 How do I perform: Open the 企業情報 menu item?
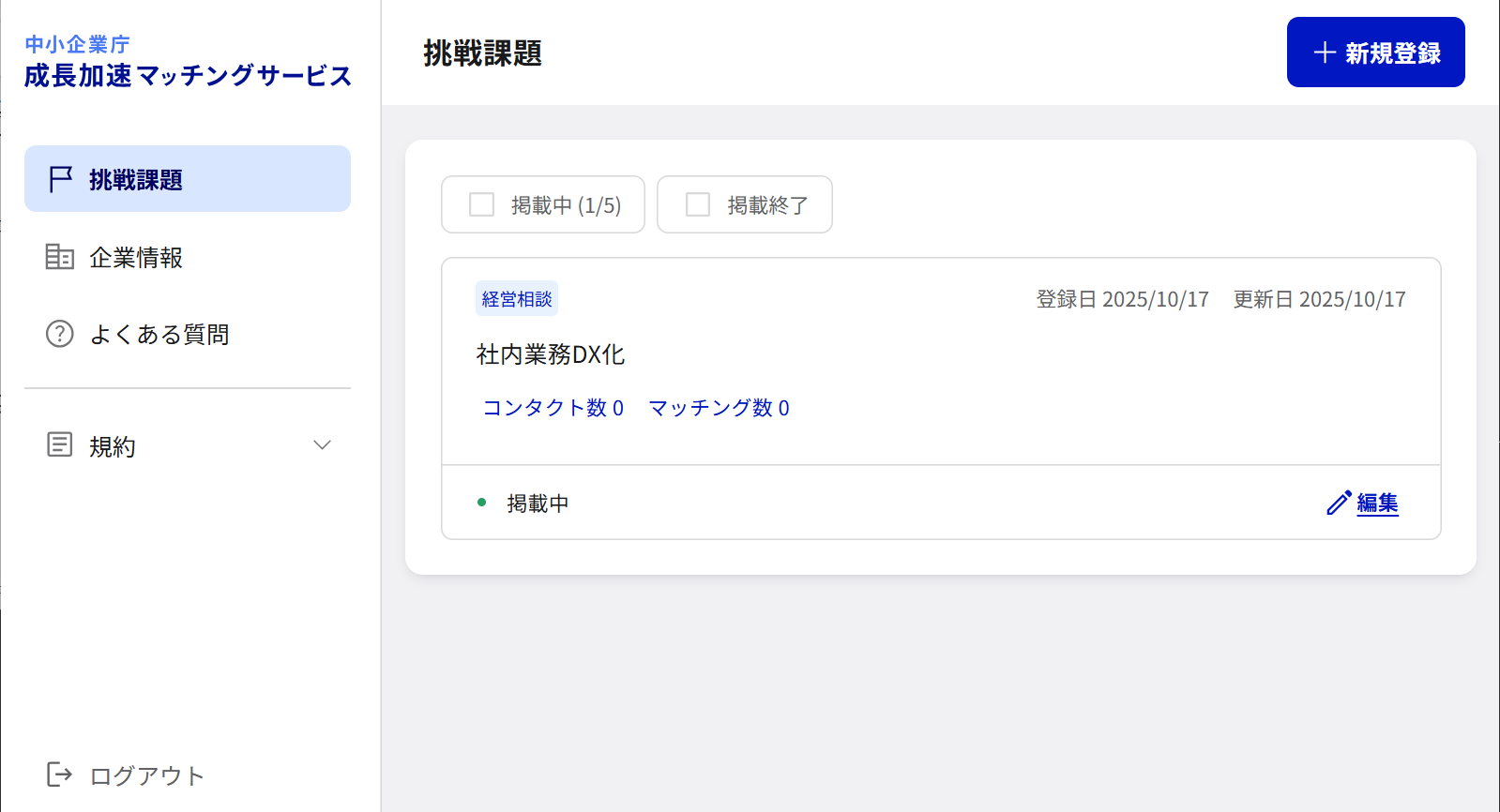[136, 258]
